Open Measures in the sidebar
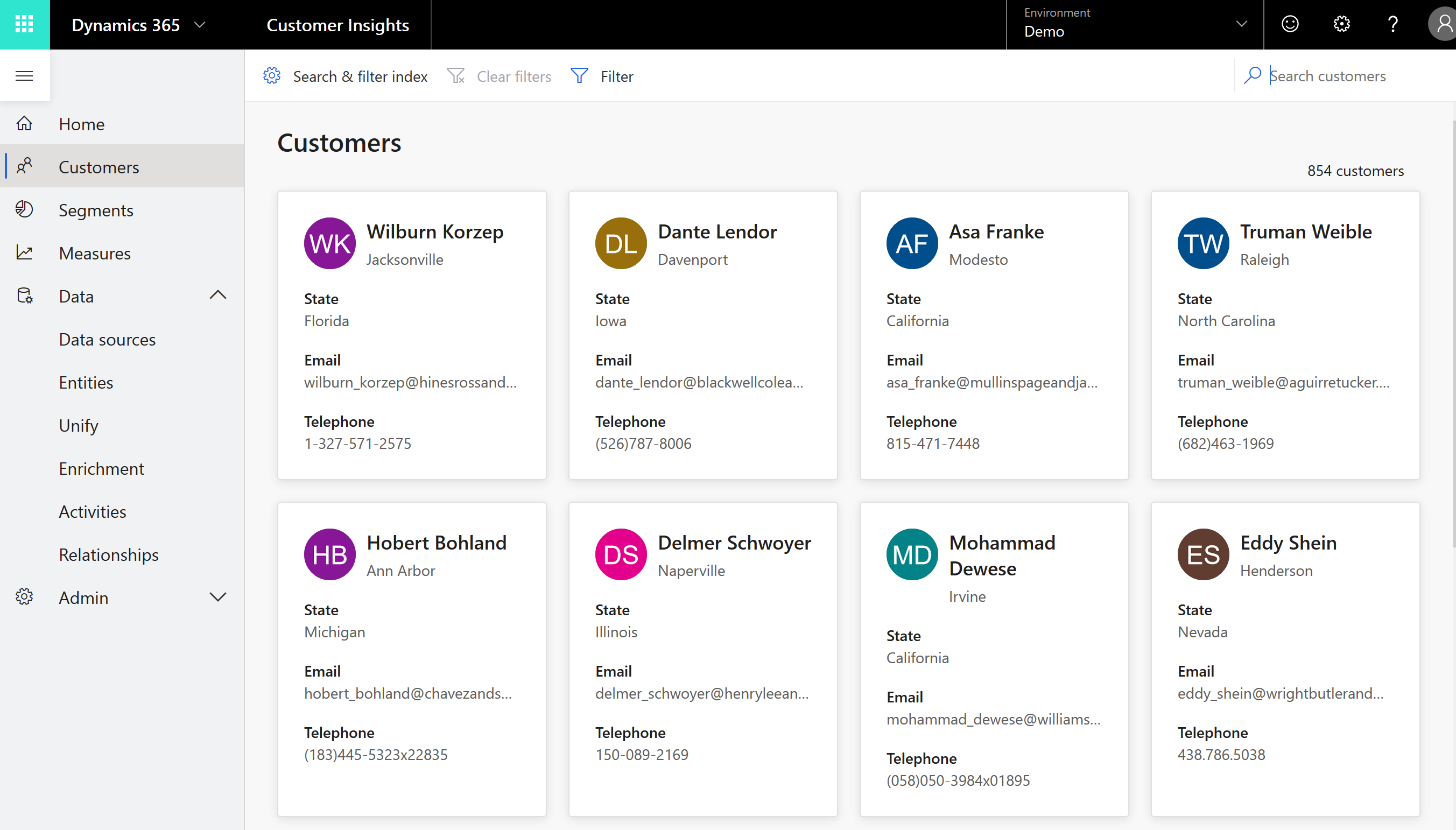1456x830 pixels. point(122,252)
